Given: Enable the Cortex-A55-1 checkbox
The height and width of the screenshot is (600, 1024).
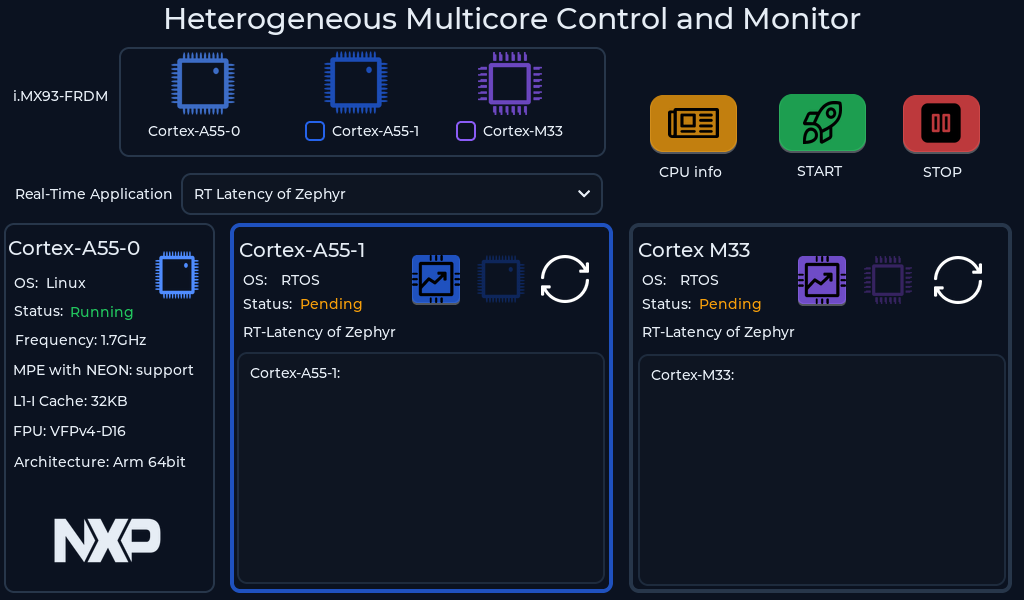Looking at the screenshot, I should [315, 131].
